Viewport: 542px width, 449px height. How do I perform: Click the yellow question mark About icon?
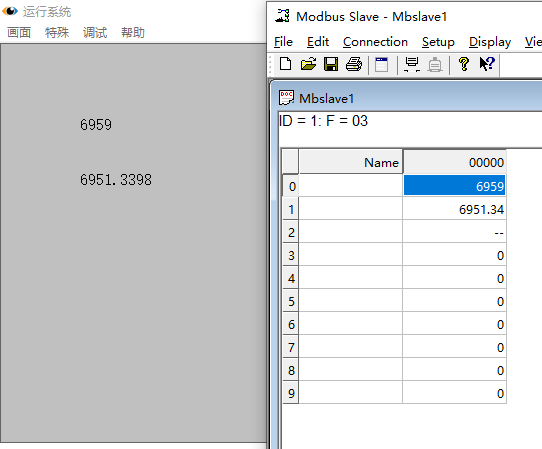click(x=464, y=64)
